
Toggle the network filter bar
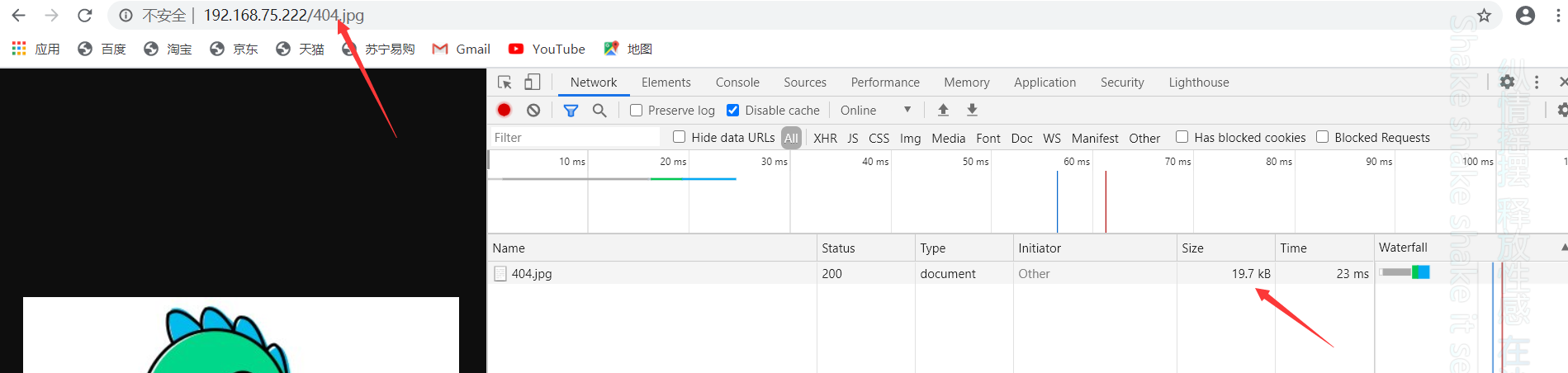tap(571, 110)
